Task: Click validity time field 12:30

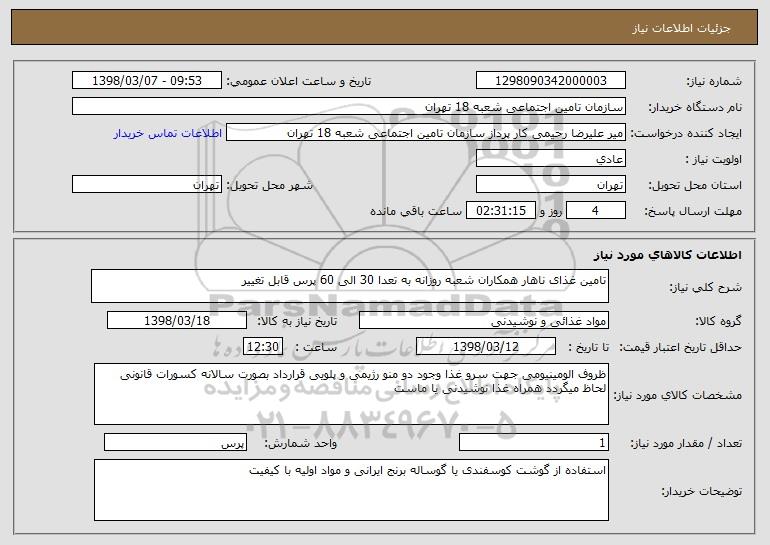Action: click(263, 347)
